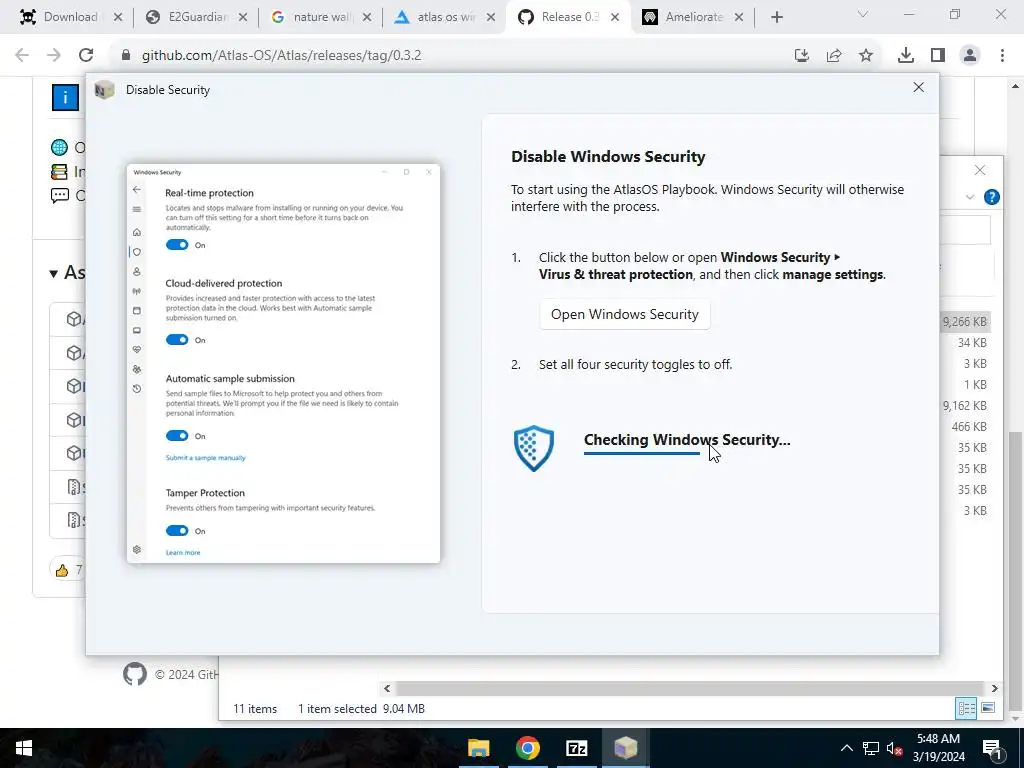Click the 34 KB file size entry
This screenshot has height=768, width=1024.
(972, 342)
